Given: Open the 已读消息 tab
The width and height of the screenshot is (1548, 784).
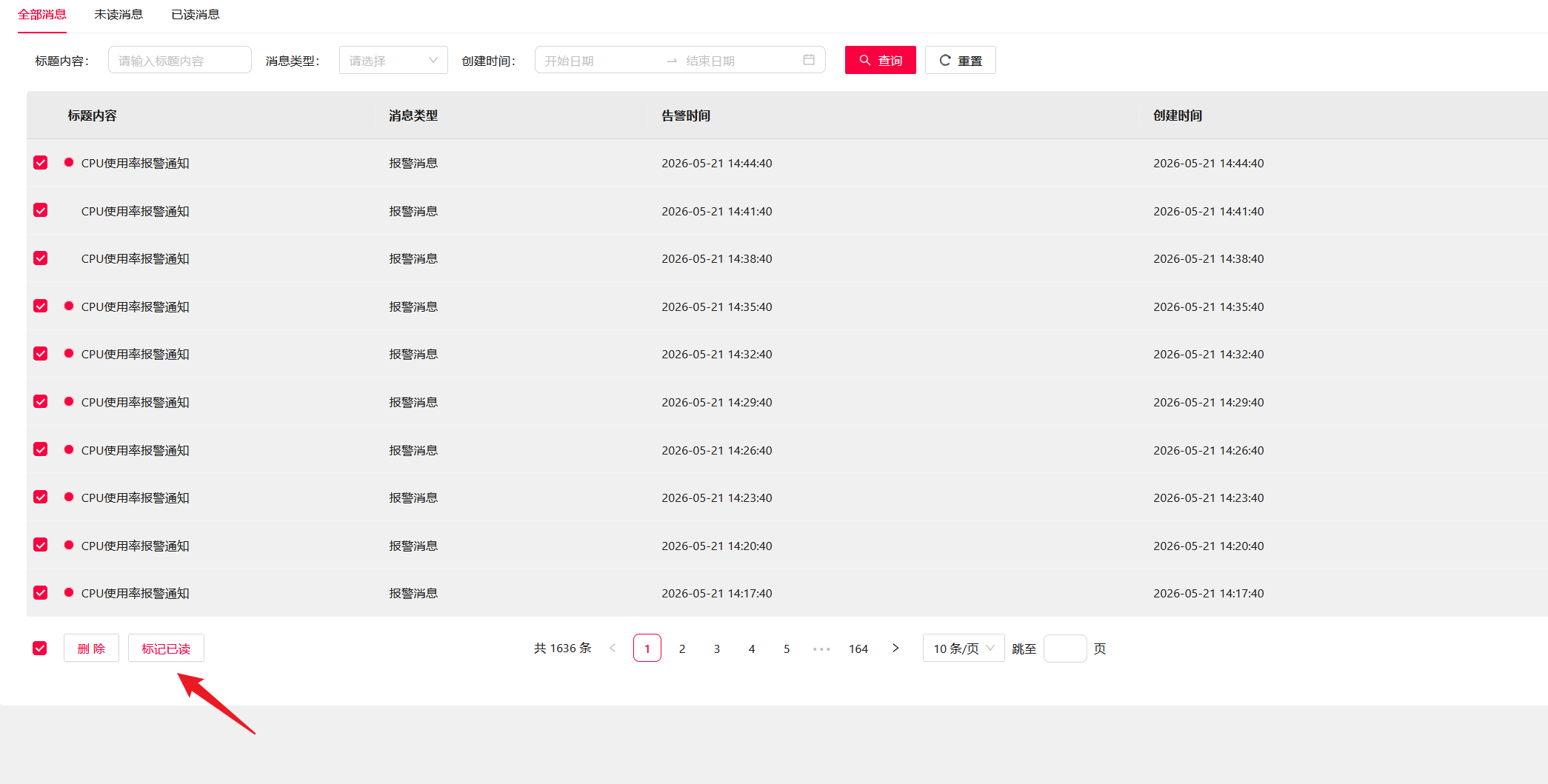Looking at the screenshot, I should [x=196, y=15].
